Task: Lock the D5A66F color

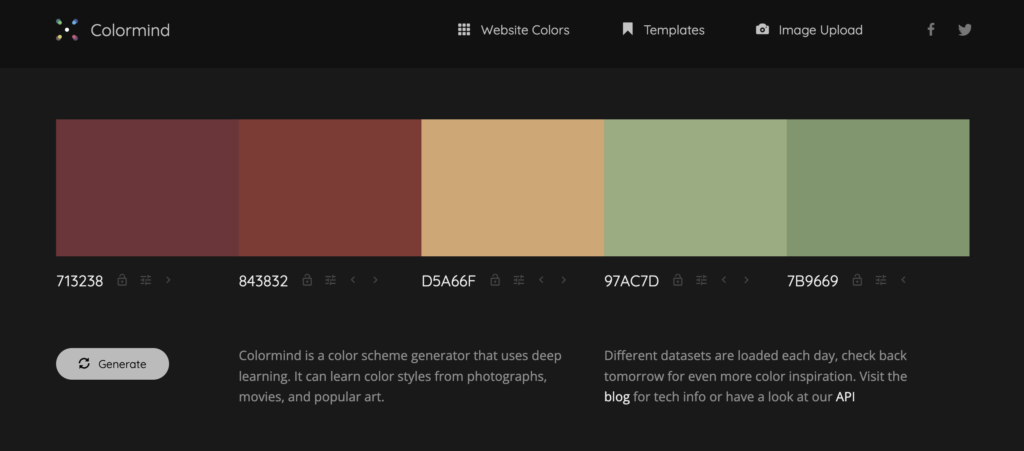Action: [495, 280]
